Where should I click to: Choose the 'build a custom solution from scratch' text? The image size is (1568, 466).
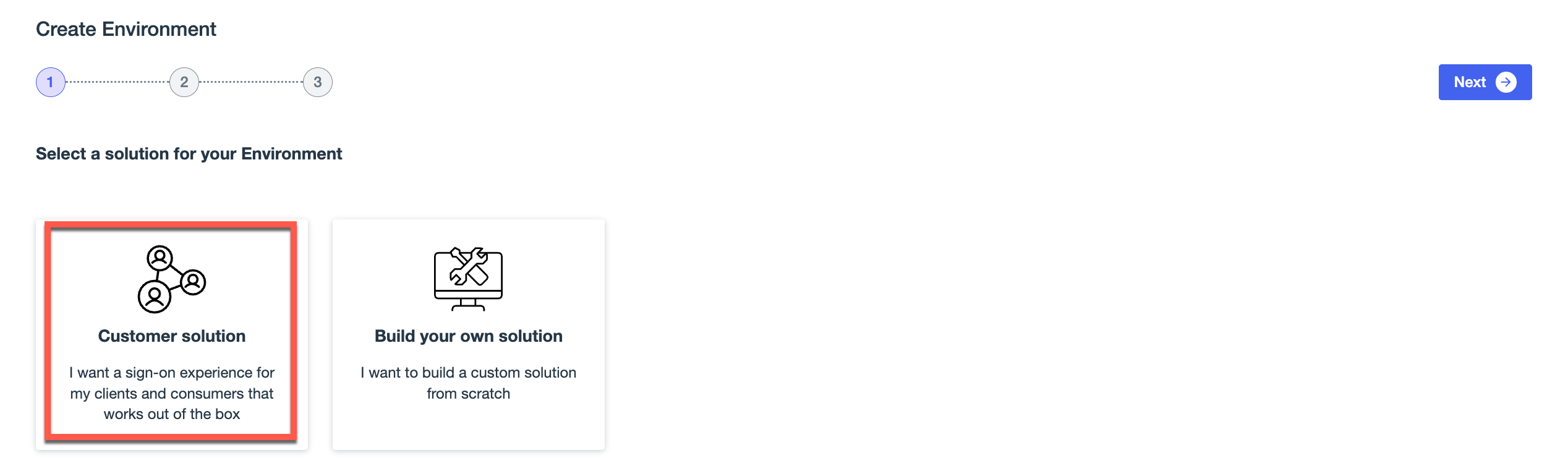pyautogui.click(x=469, y=383)
